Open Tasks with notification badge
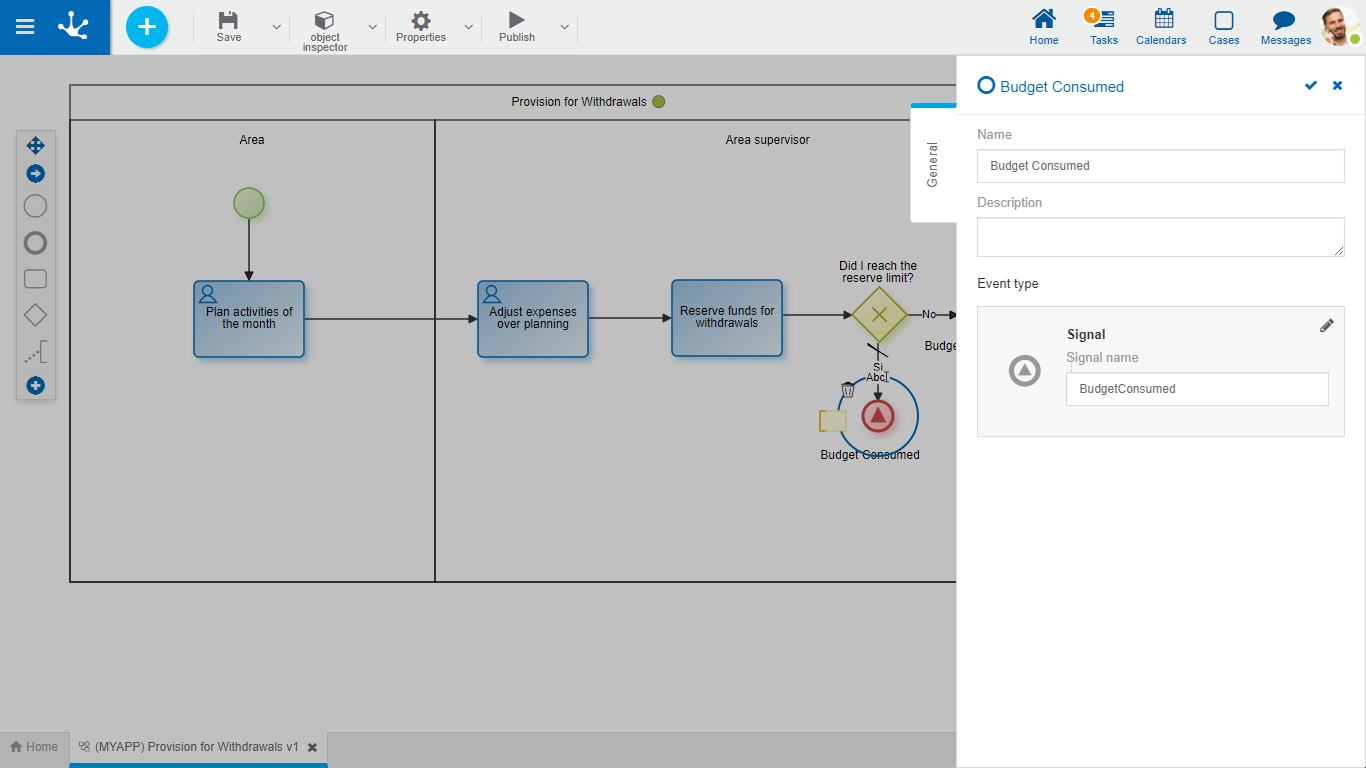 (1103, 27)
